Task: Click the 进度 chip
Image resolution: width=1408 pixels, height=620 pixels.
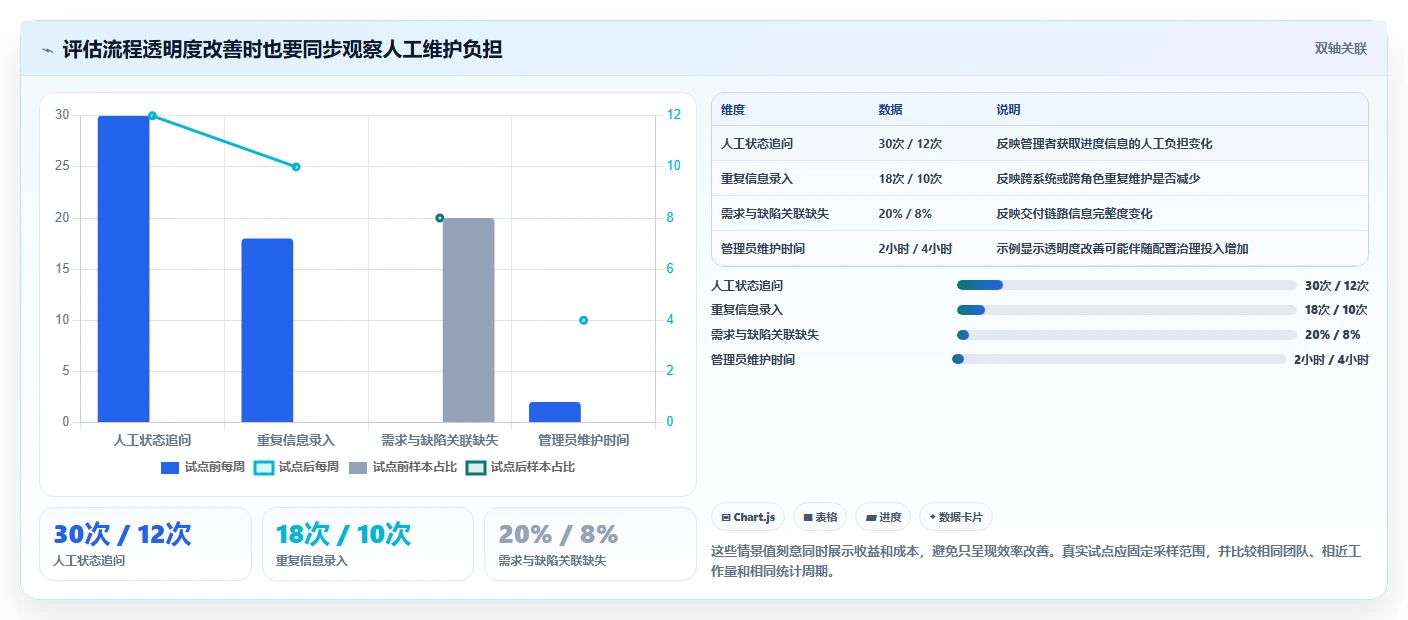Action: (x=883, y=517)
